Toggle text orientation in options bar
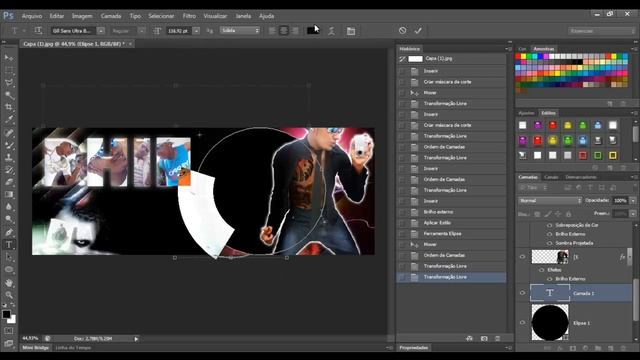 pos(38,31)
